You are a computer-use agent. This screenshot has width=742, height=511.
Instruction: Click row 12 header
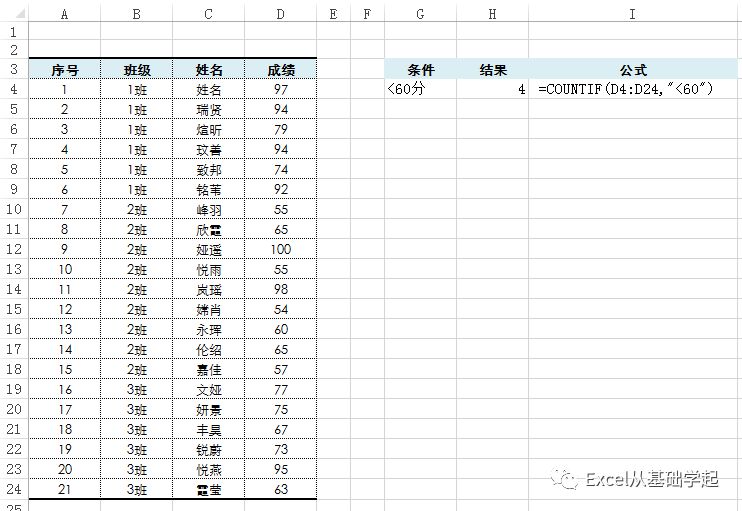pyautogui.click(x=14, y=249)
